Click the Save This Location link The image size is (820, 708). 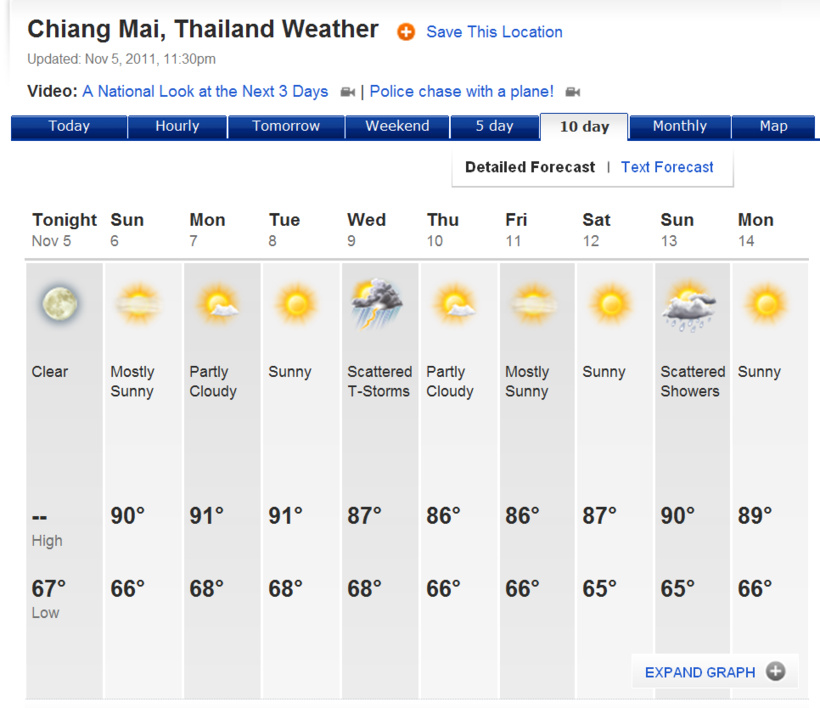(494, 32)
